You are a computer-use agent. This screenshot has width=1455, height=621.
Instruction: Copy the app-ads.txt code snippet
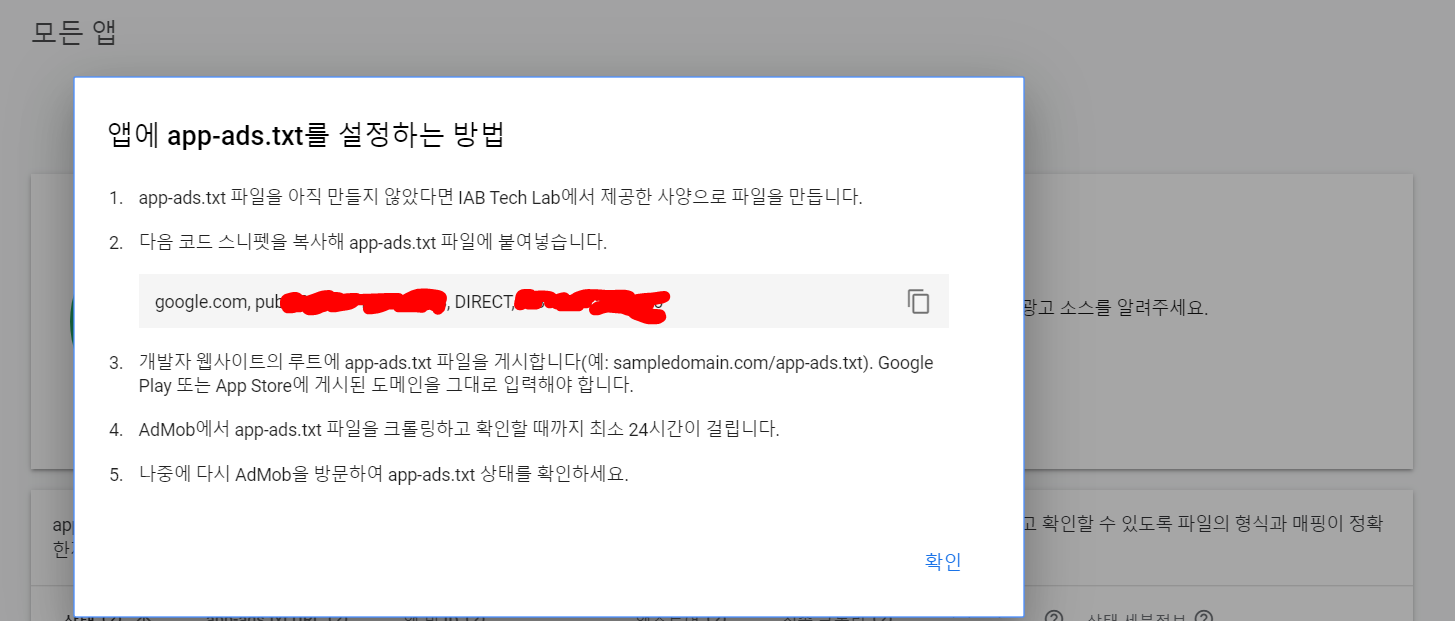[918, 301]
